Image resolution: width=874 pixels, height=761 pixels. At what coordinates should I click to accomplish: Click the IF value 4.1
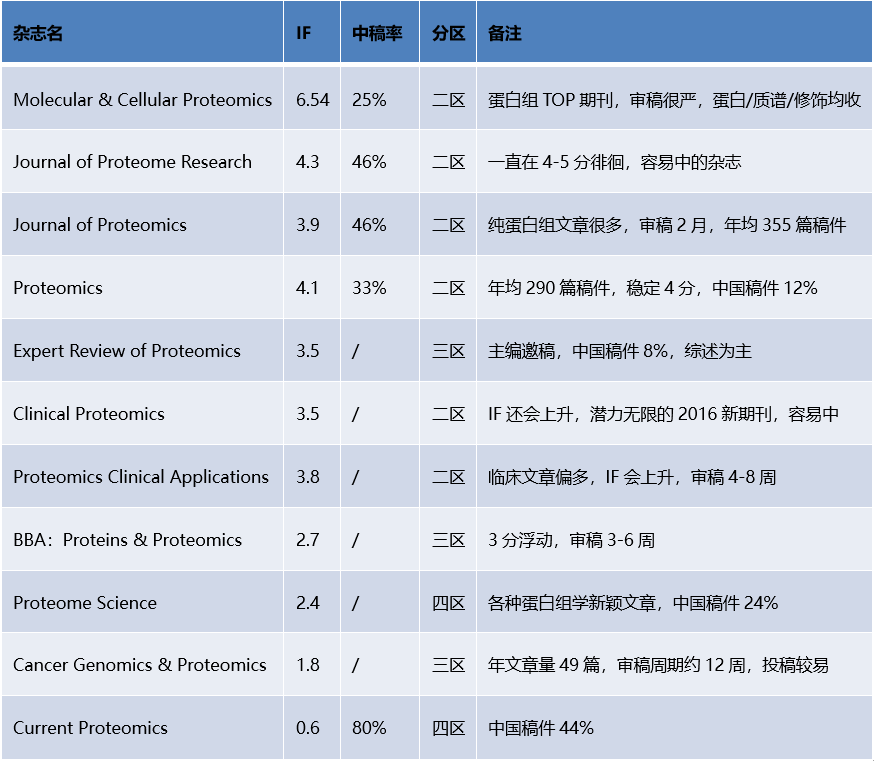tap(307, 288)
